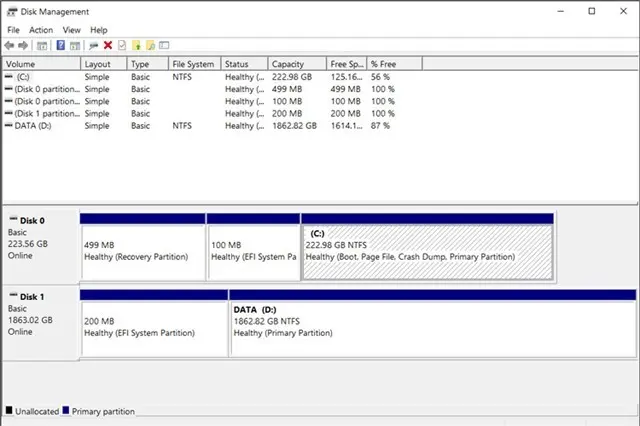Click the Forward arrow toolbar icon
The height and width of the screenshot is (426, 640).
(23, 45)
